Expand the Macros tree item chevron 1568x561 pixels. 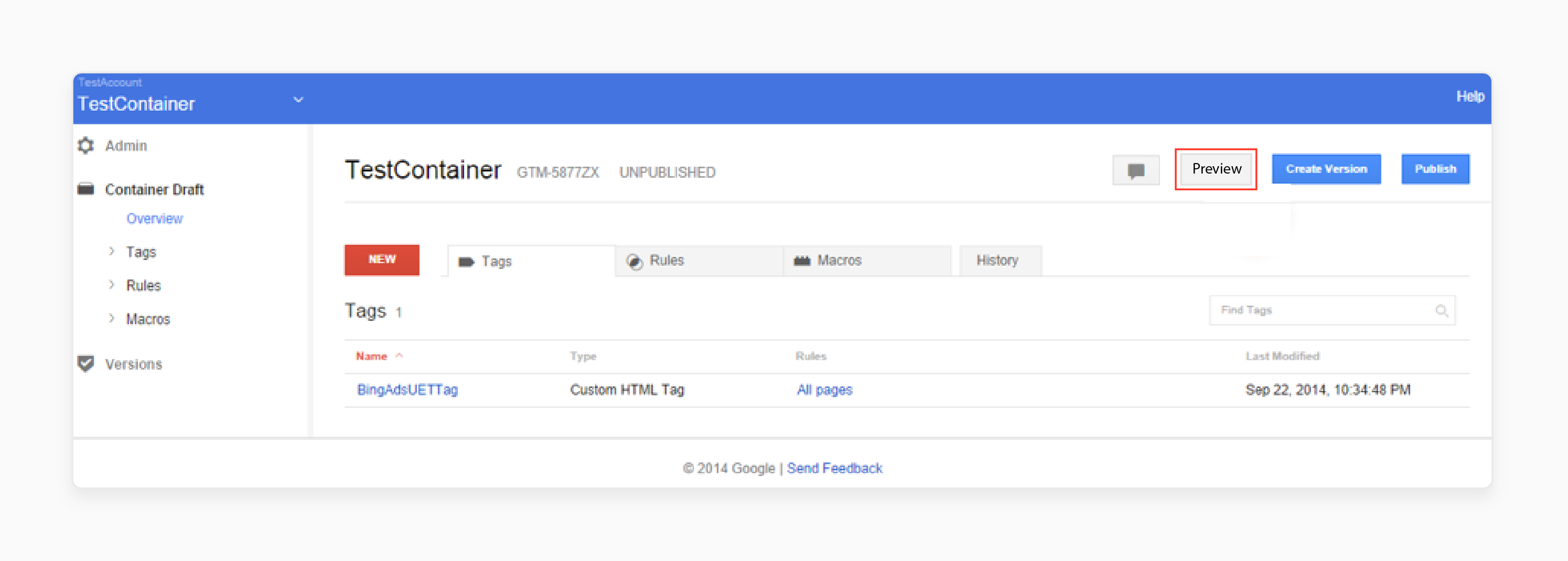click(111, 318)
